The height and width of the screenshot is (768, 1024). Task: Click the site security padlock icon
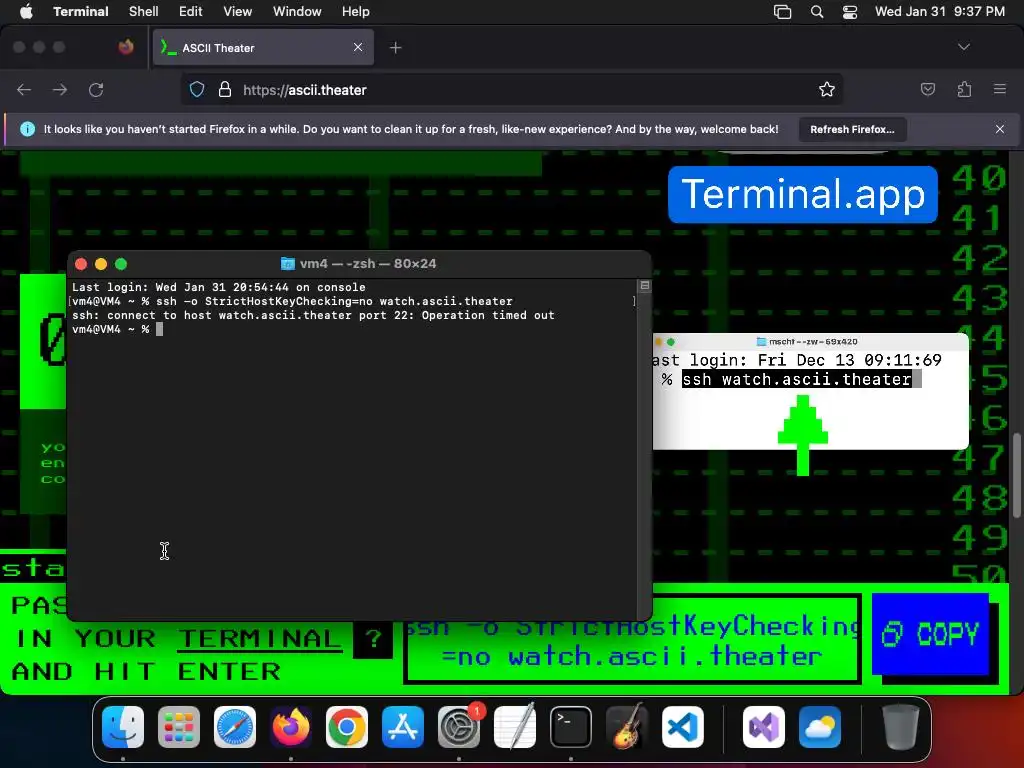click(225, 89)
